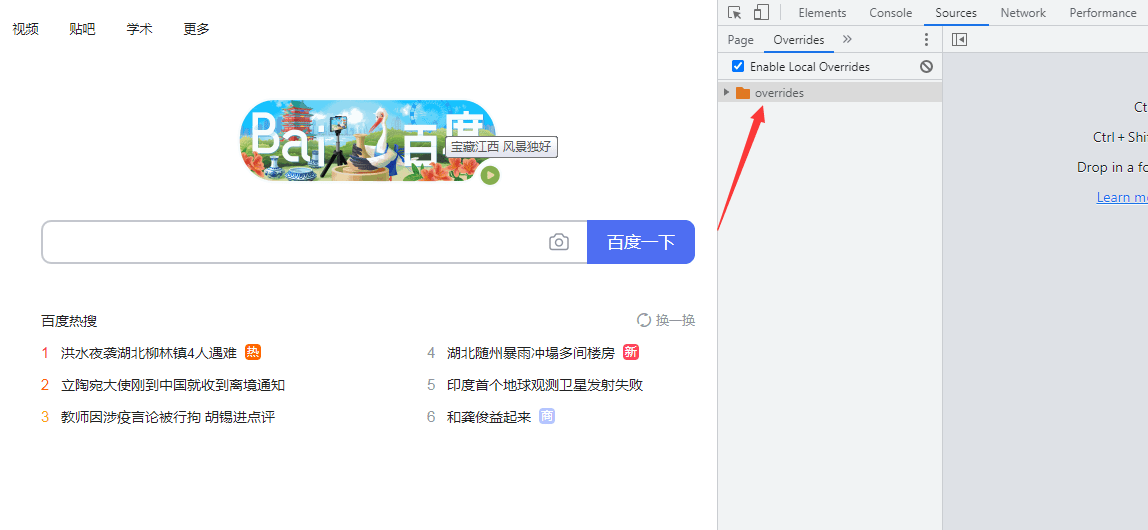This screenshot has width=1148, height=530.
Task: Open the 百度热搜 heading link
Action: click(70, 321)
